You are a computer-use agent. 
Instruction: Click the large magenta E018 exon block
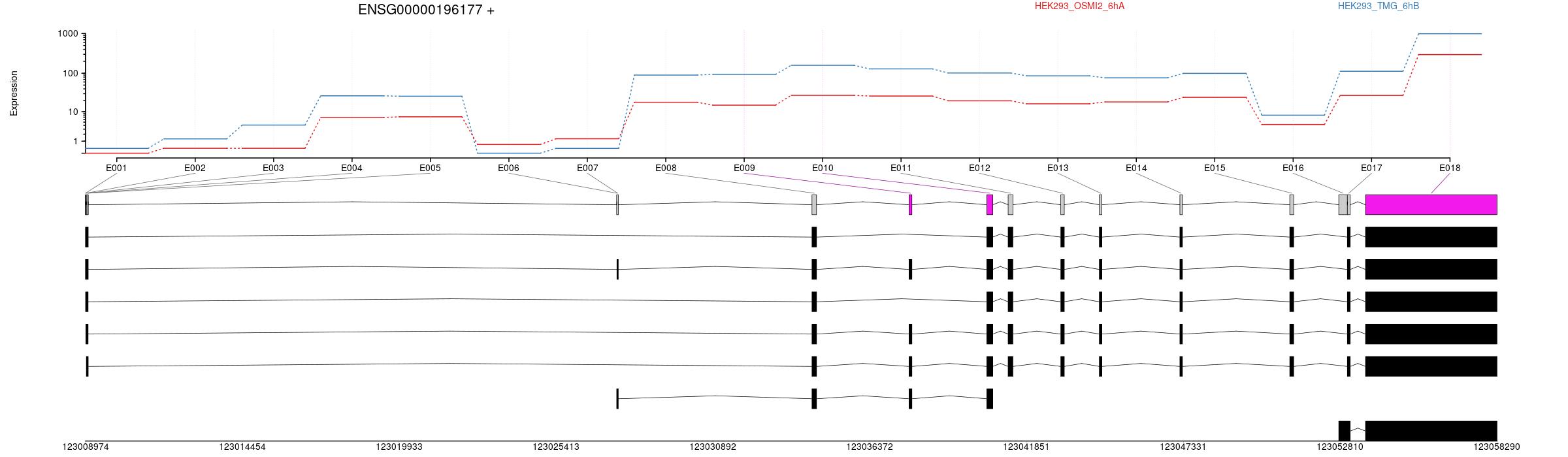[x=1431, y=204]
